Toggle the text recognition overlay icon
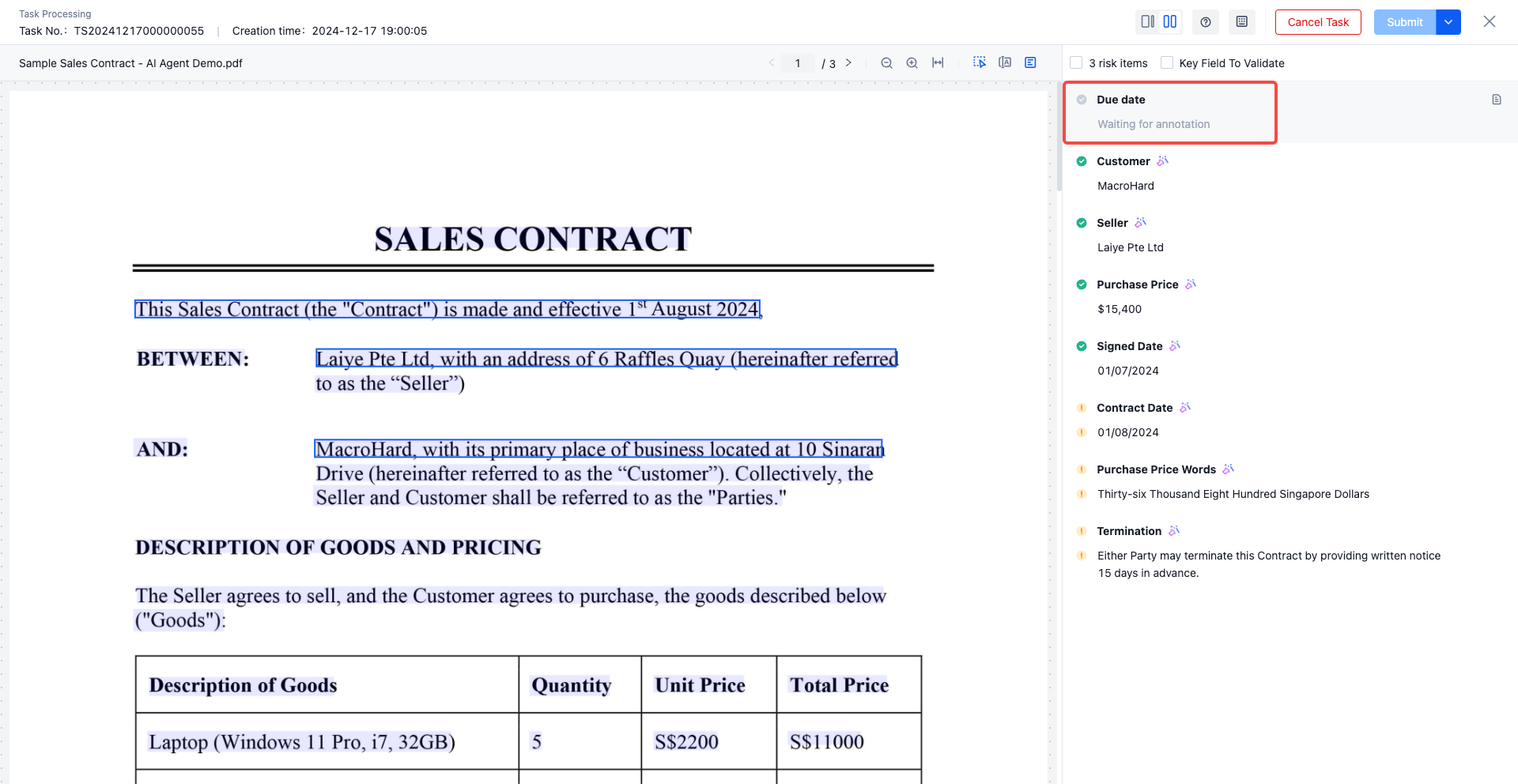Screen dimensions: 1518x784 1005,62
